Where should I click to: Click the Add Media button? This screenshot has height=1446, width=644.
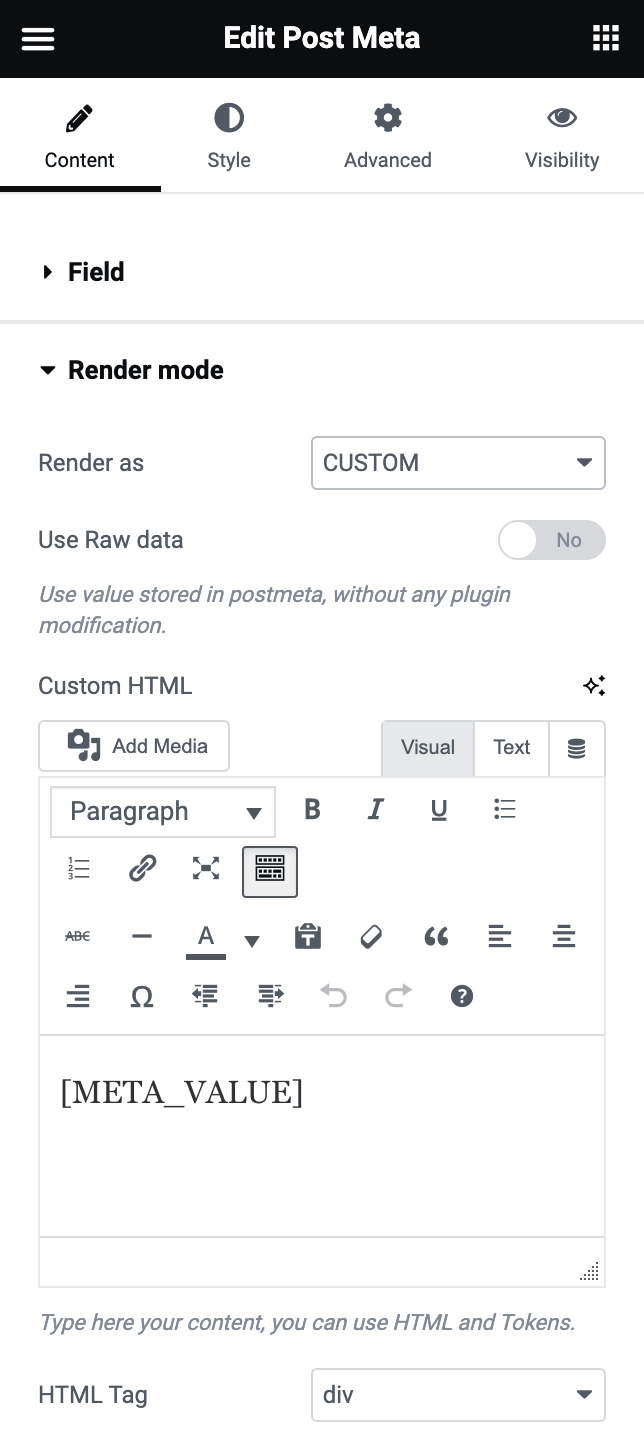[134, 746]
